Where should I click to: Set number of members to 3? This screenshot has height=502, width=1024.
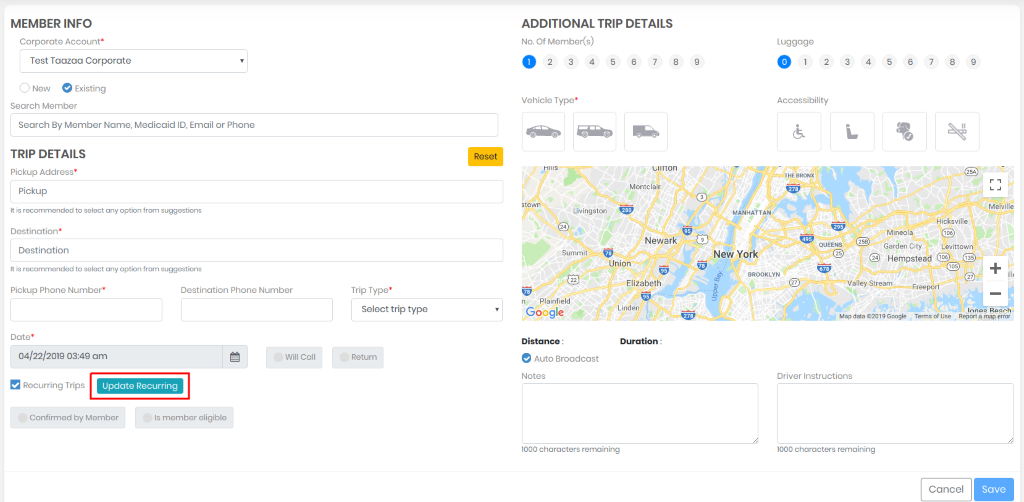point(571,62)
